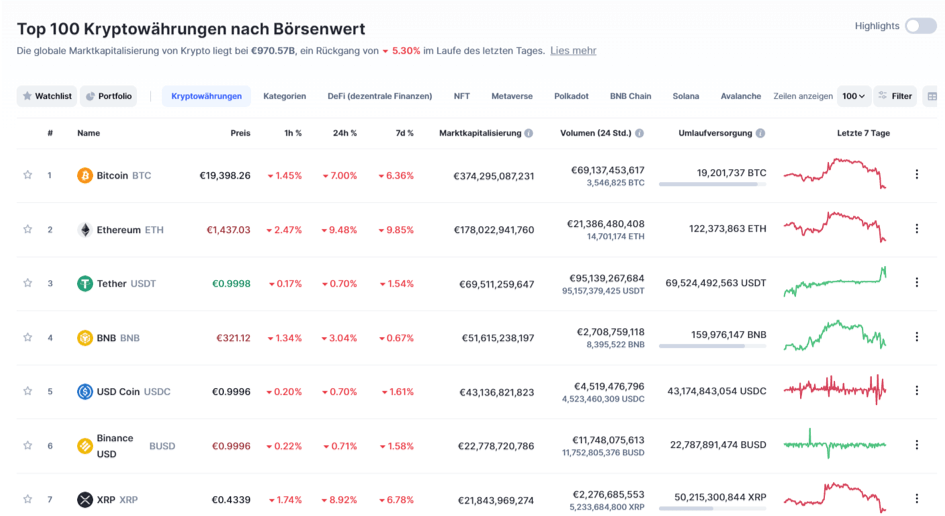
Task: Click the XRP coin logo icon
Action: click(x=85, y=500)
